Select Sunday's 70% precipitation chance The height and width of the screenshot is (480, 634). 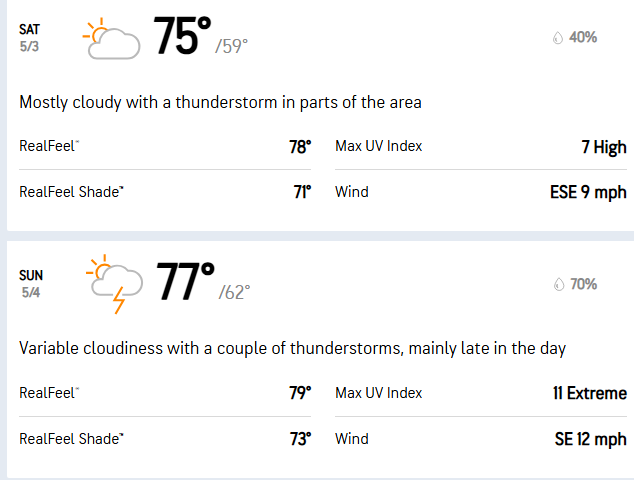tap(582, 285)
